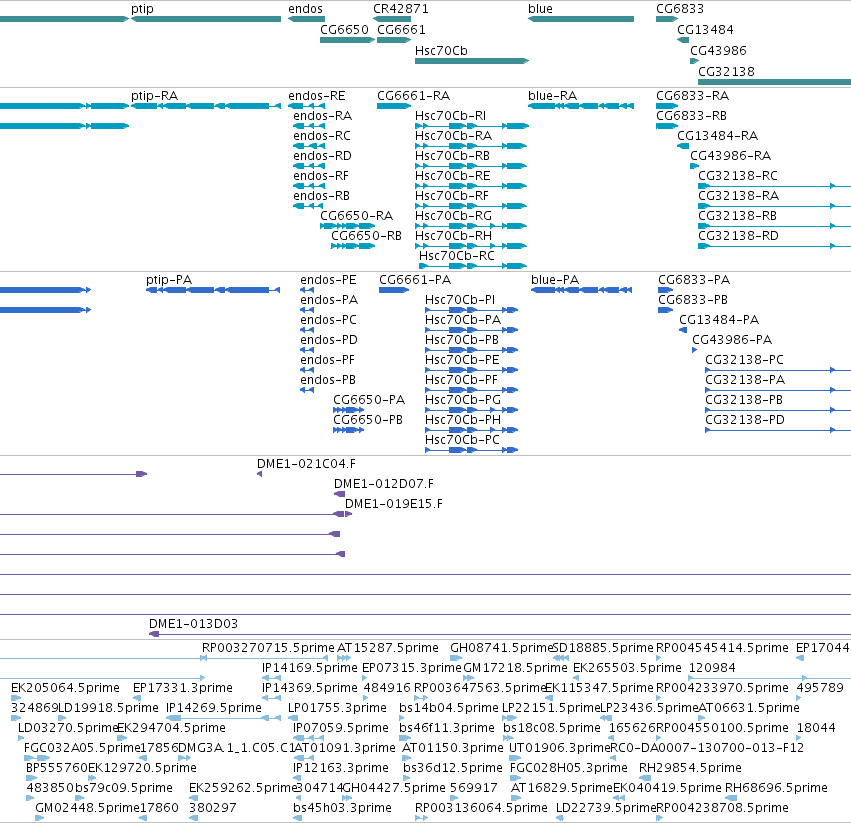This screenshot has width=851, height=823.
Task: Click the Hsc70Cb-PG protein label
Action: point(463,400)
